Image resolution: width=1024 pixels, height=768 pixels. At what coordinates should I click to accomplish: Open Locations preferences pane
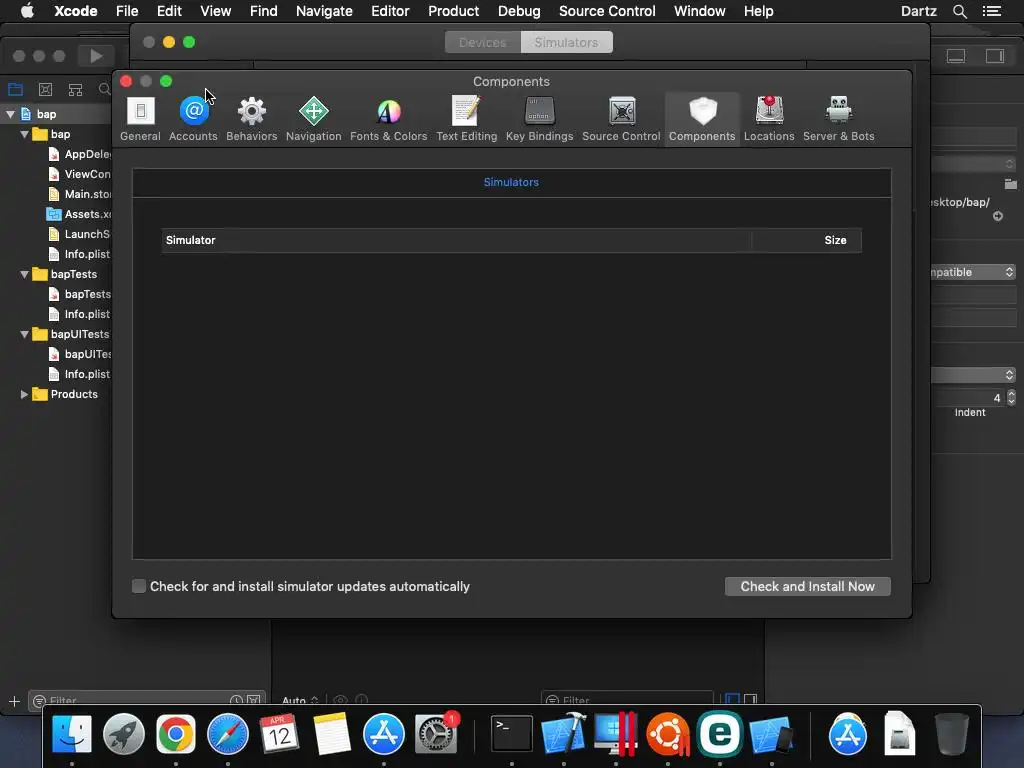769,119
